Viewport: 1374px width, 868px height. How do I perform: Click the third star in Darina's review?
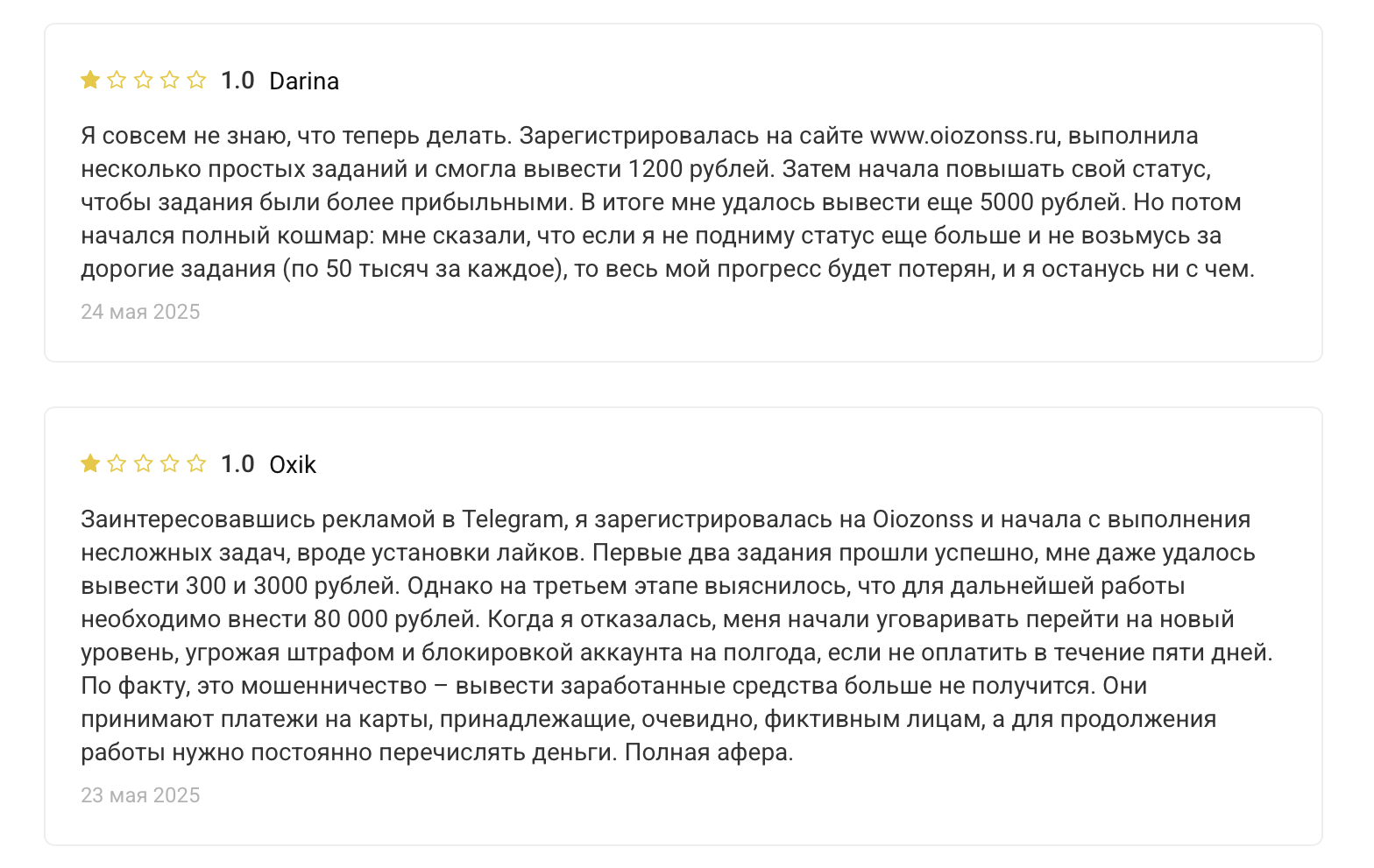point(144,81)
